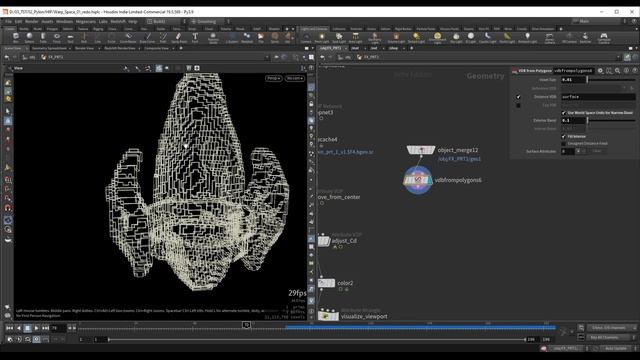Click the Exterior Band value field

click(573, 120)
